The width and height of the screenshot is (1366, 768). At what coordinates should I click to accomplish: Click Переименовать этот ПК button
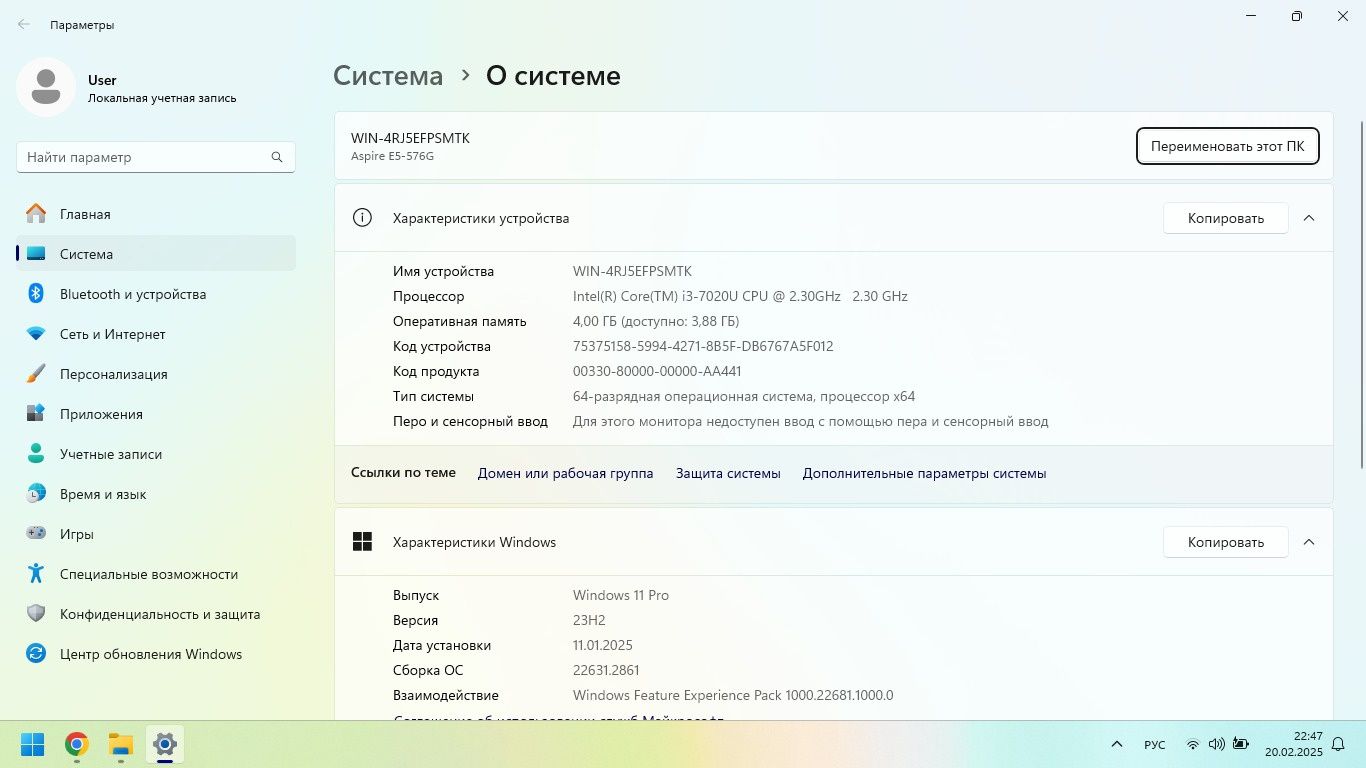pyautogui.click(x=1227, y=146)
